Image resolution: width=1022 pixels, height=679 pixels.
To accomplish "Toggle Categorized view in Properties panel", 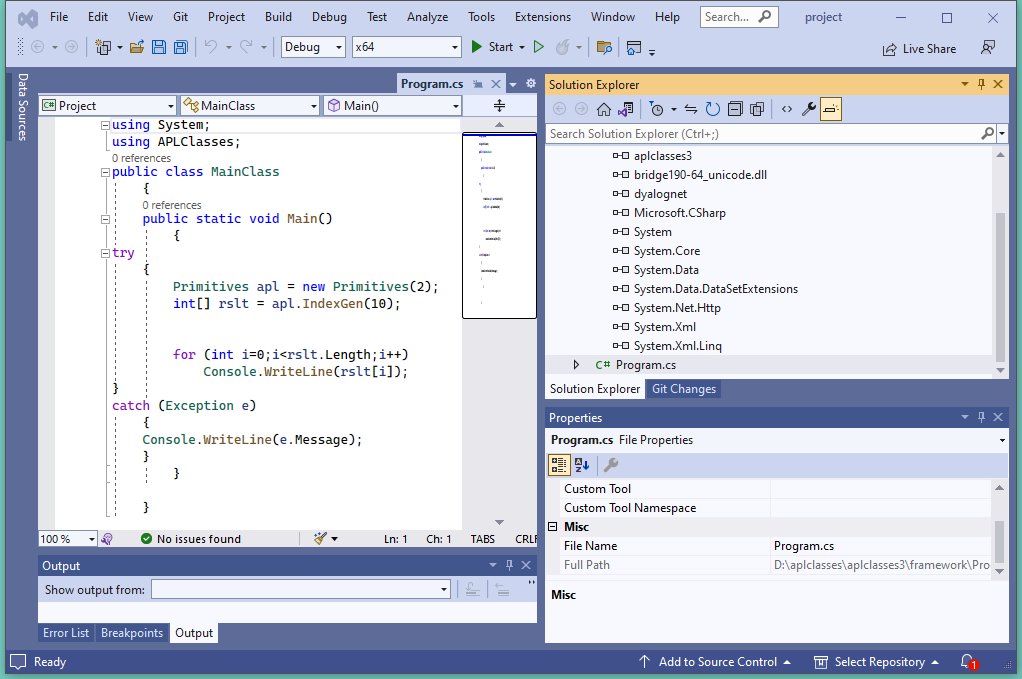I will 559,465.
